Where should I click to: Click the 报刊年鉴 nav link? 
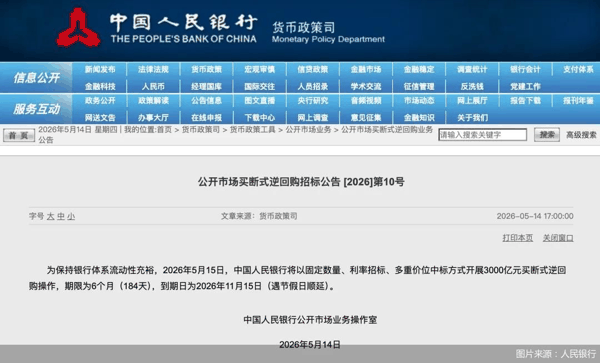tap(578, 101)
